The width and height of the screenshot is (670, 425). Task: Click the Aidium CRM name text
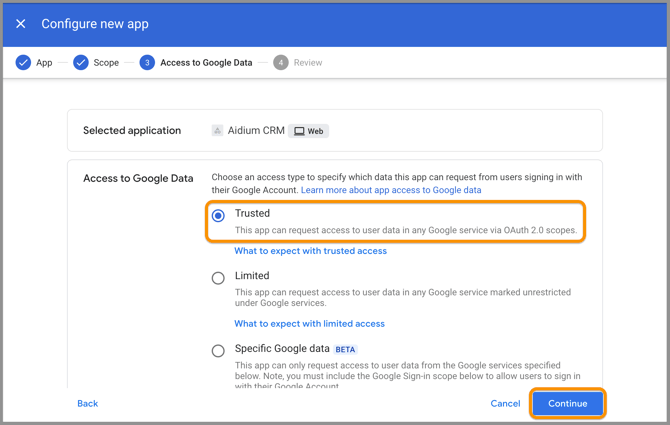coord(256,131)
